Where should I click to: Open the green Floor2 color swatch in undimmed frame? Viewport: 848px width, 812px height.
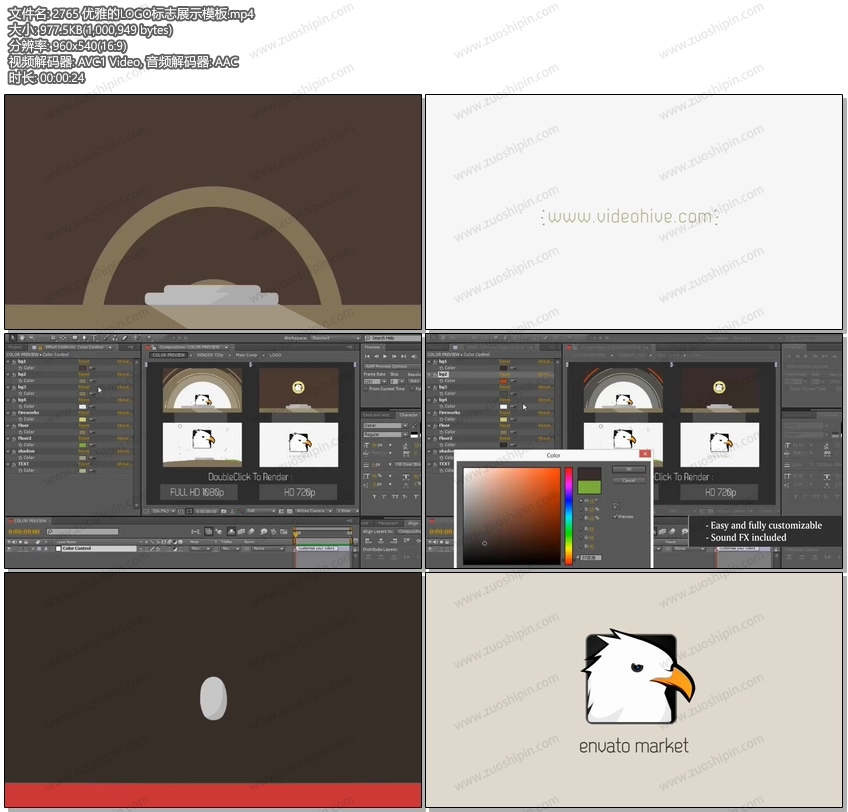pos(83,445)
